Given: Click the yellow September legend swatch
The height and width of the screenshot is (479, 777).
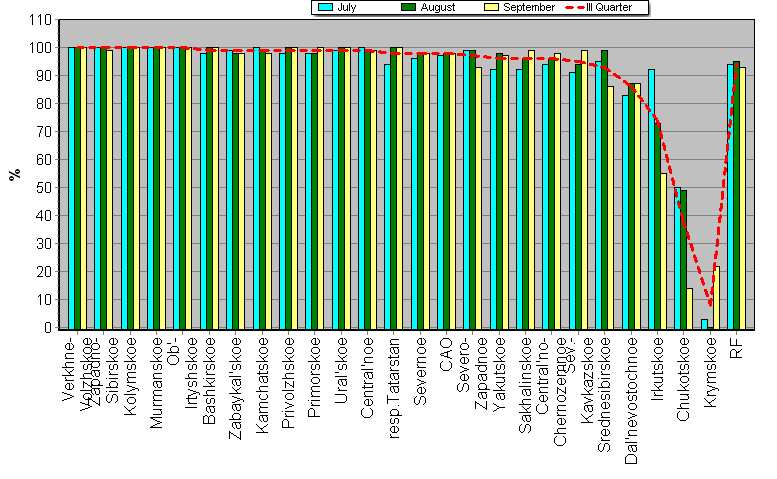Looking at the screenshot, I should [492, 7].
